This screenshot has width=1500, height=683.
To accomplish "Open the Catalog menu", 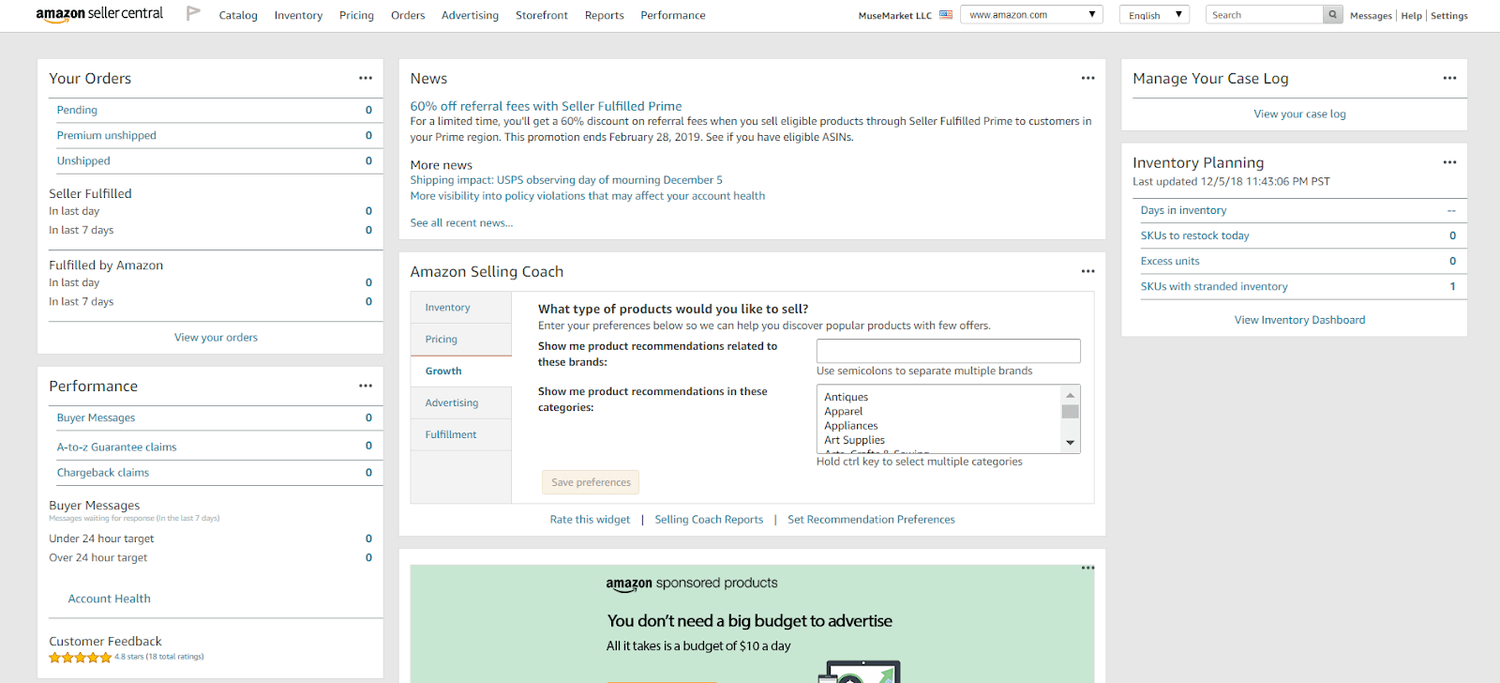I will (x=238, y=15).
